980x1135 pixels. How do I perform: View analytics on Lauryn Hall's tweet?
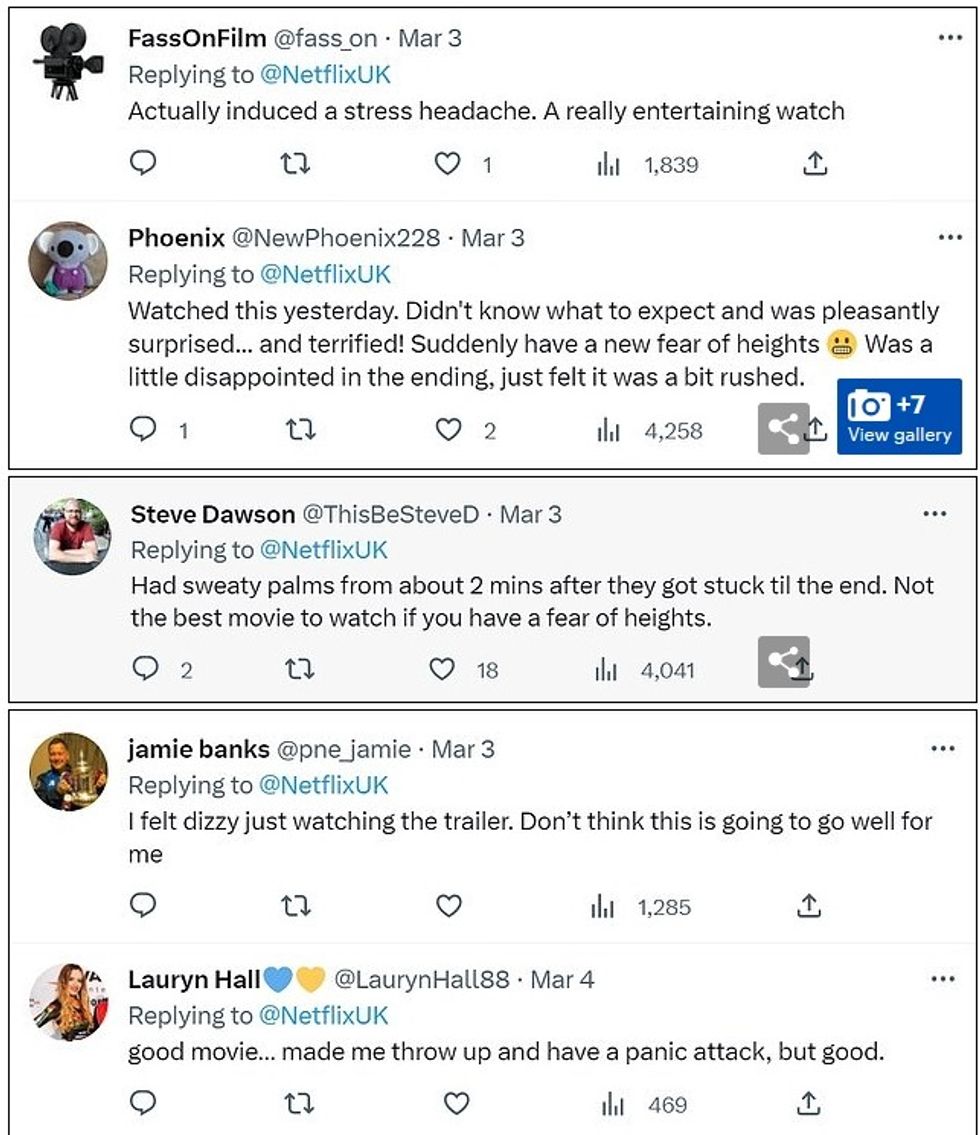610,1104
